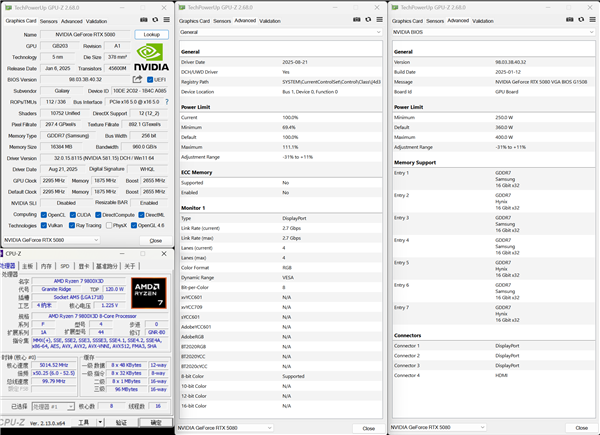Toggle the Ray Tracing checkbox

pyautogui.click(x=72, y=225)
